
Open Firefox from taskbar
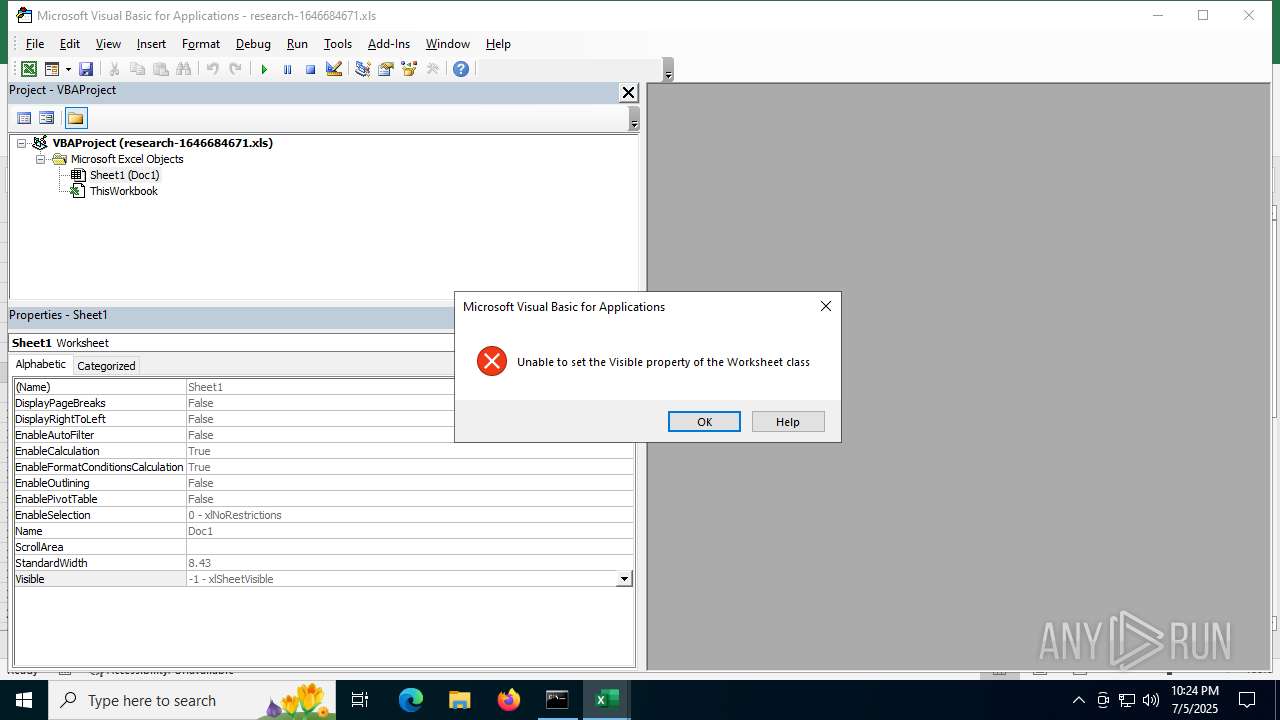[x=509, y=700]
